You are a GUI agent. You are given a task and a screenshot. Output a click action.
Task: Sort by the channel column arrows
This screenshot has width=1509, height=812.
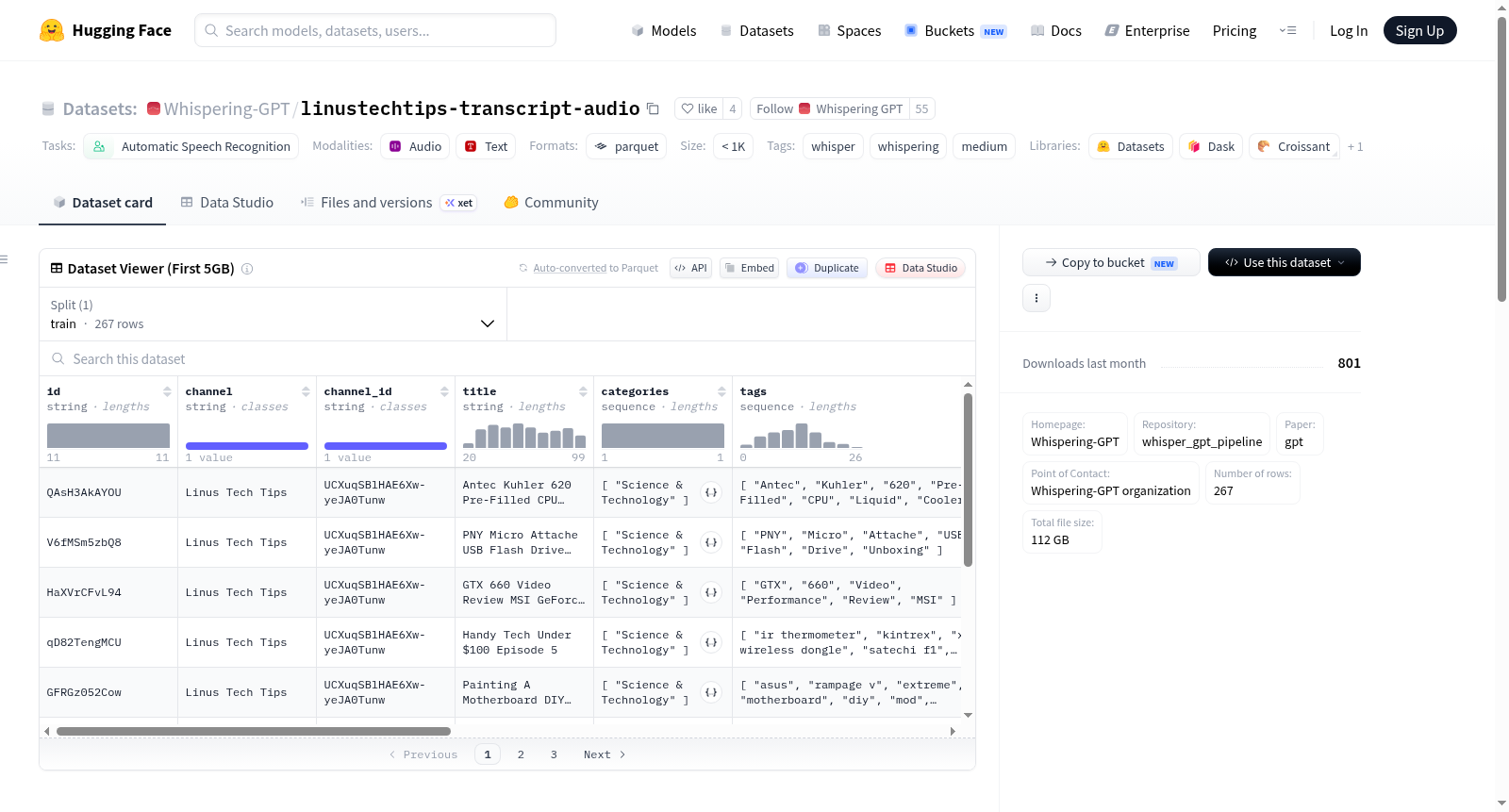click(306, 391)
